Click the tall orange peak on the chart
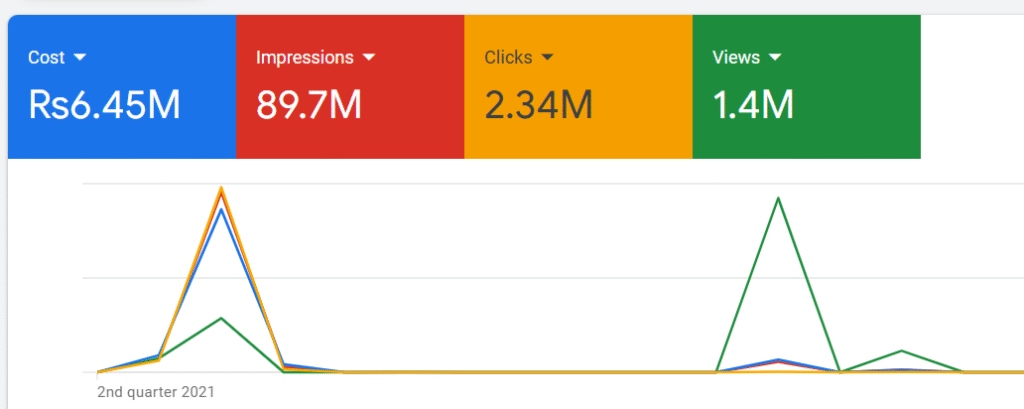This screenshot has height=409, width=1024. pyautogui.click(x=221, y=189)
